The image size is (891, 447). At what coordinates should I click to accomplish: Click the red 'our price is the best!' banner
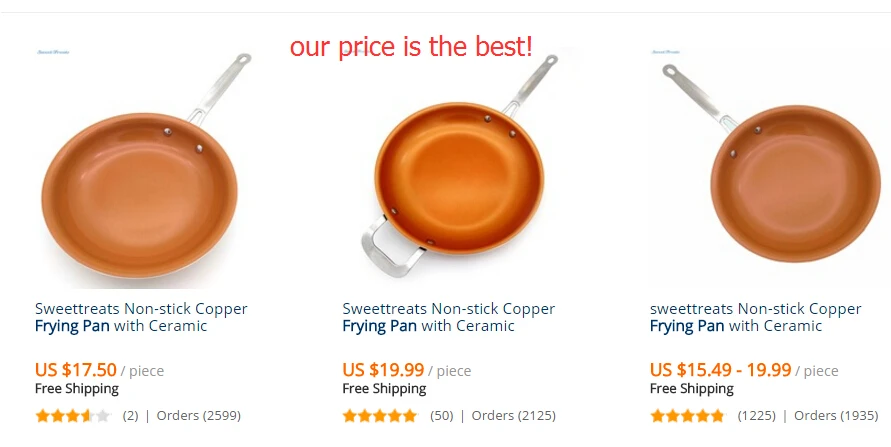(411, 46)
